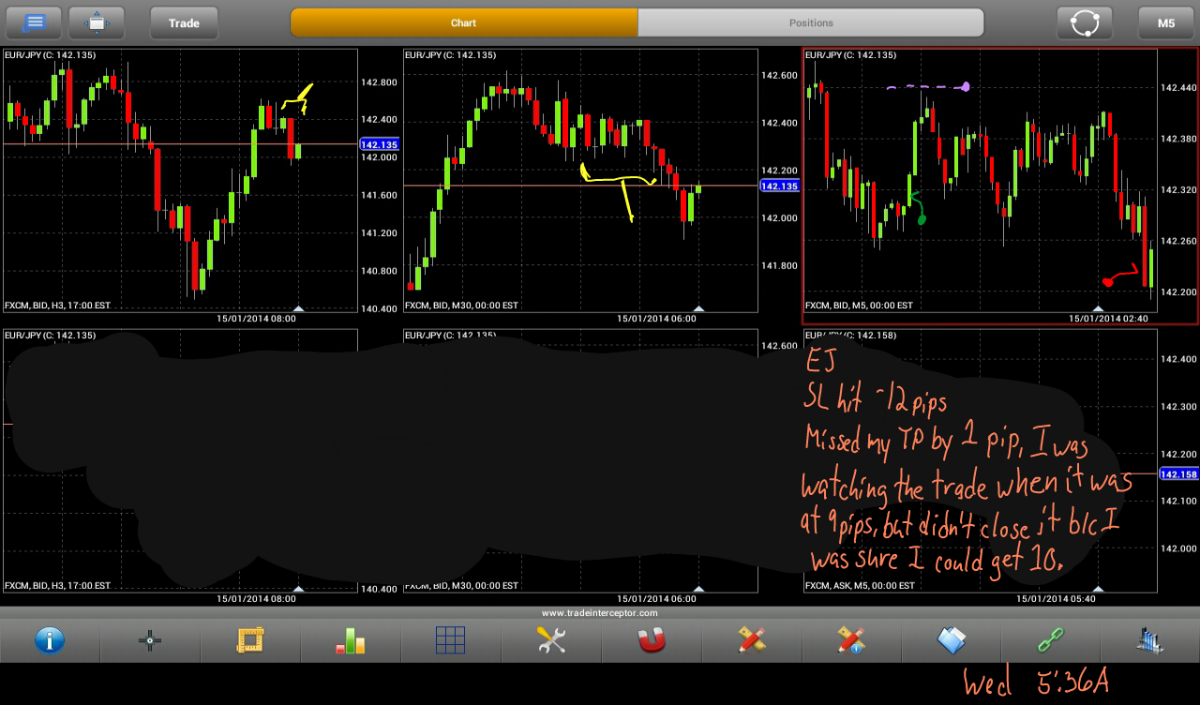Viewport: 1200px width, 705px height.
Task: Click the 'FXCM, ASK, M5, 00:00 EST' label
Action: 859,585
